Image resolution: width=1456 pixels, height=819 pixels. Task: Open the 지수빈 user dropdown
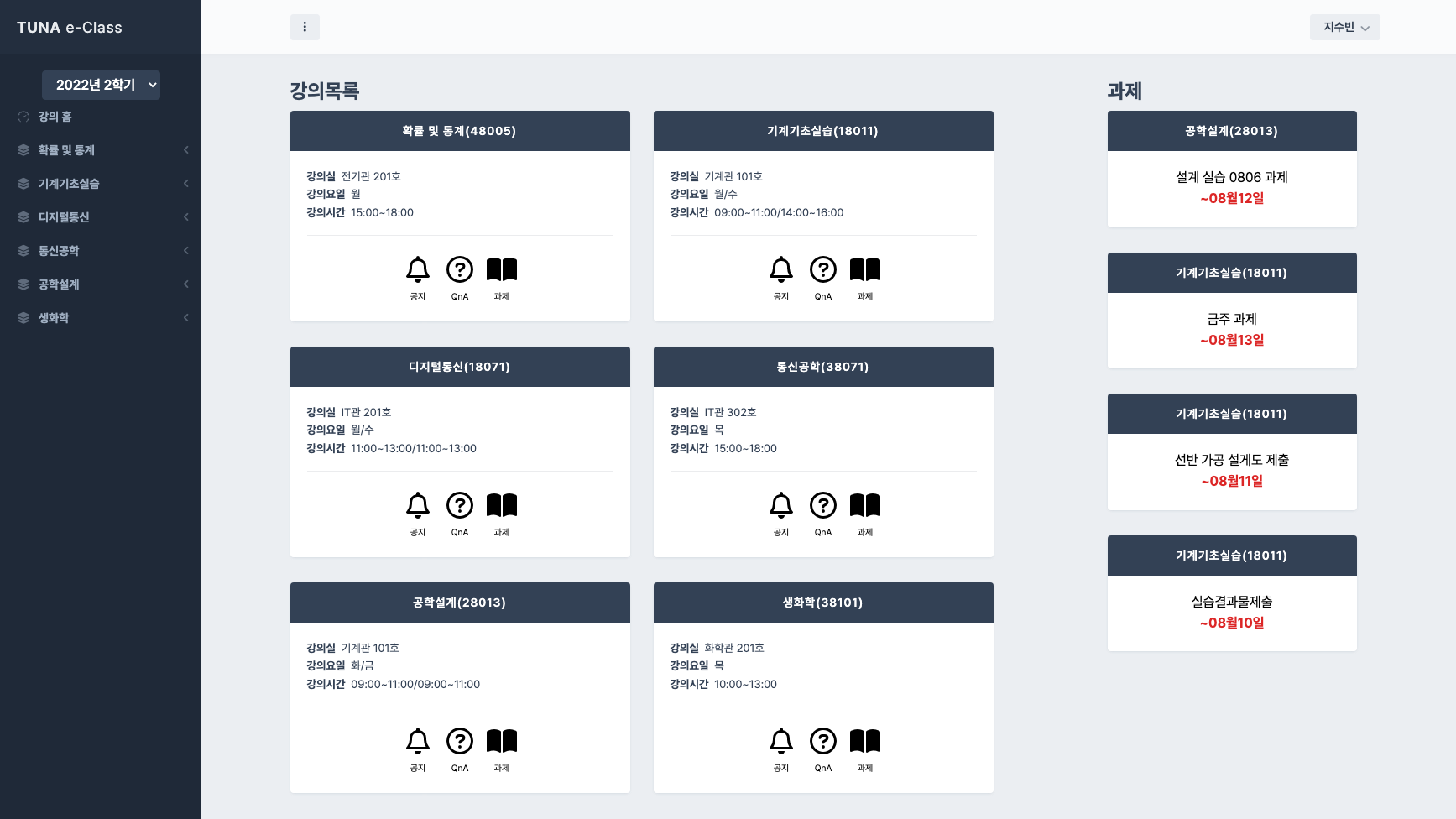click(x=1345, y=27)
